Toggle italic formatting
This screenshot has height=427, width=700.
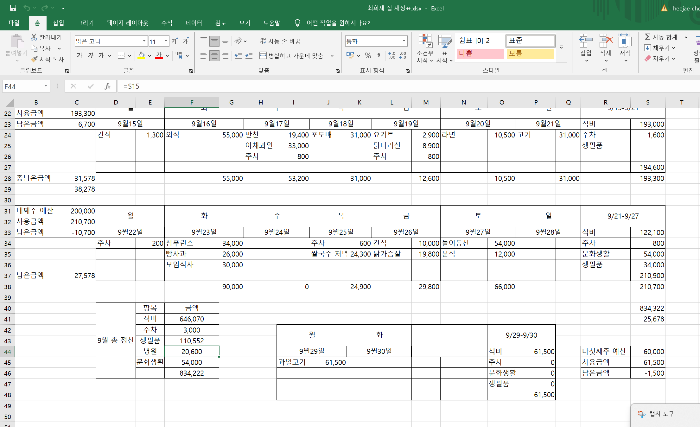pyautogui.click(x=90, y=56)
